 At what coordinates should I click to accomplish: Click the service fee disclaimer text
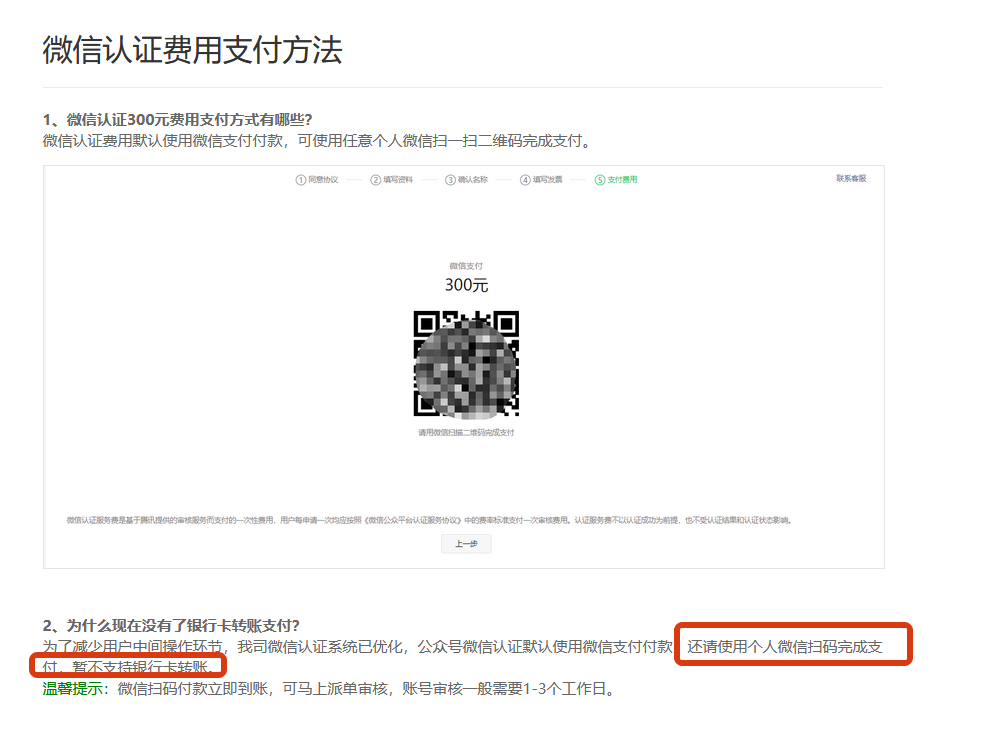(429, 520)
